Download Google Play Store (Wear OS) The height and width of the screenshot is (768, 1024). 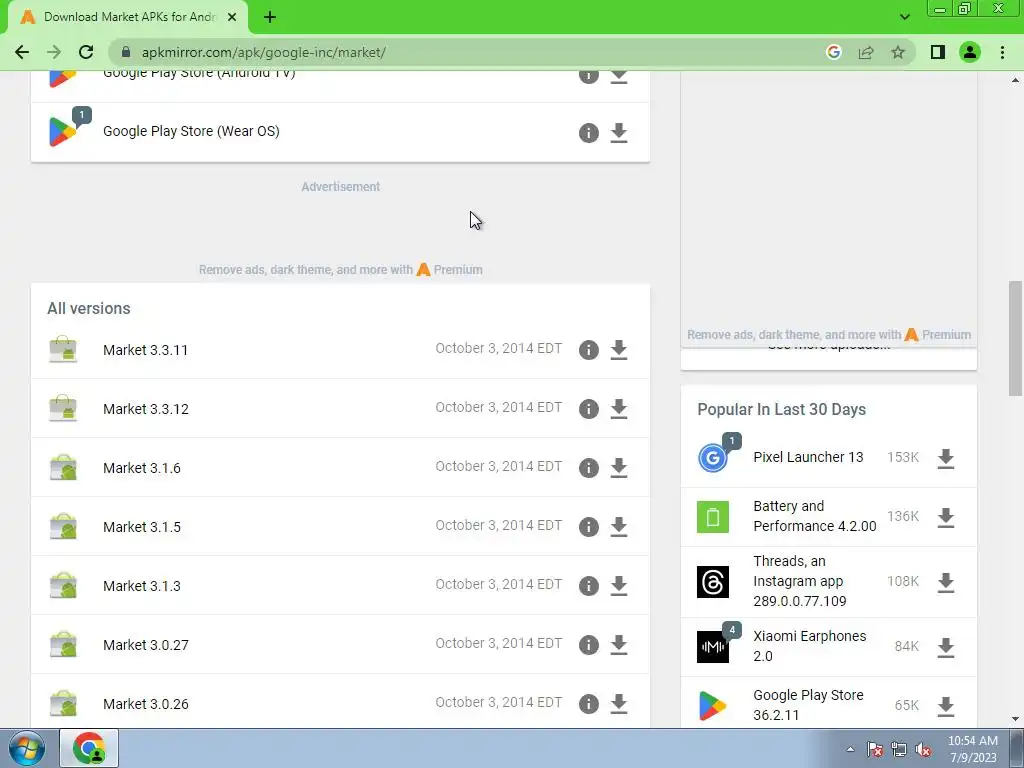click(618, 133)
